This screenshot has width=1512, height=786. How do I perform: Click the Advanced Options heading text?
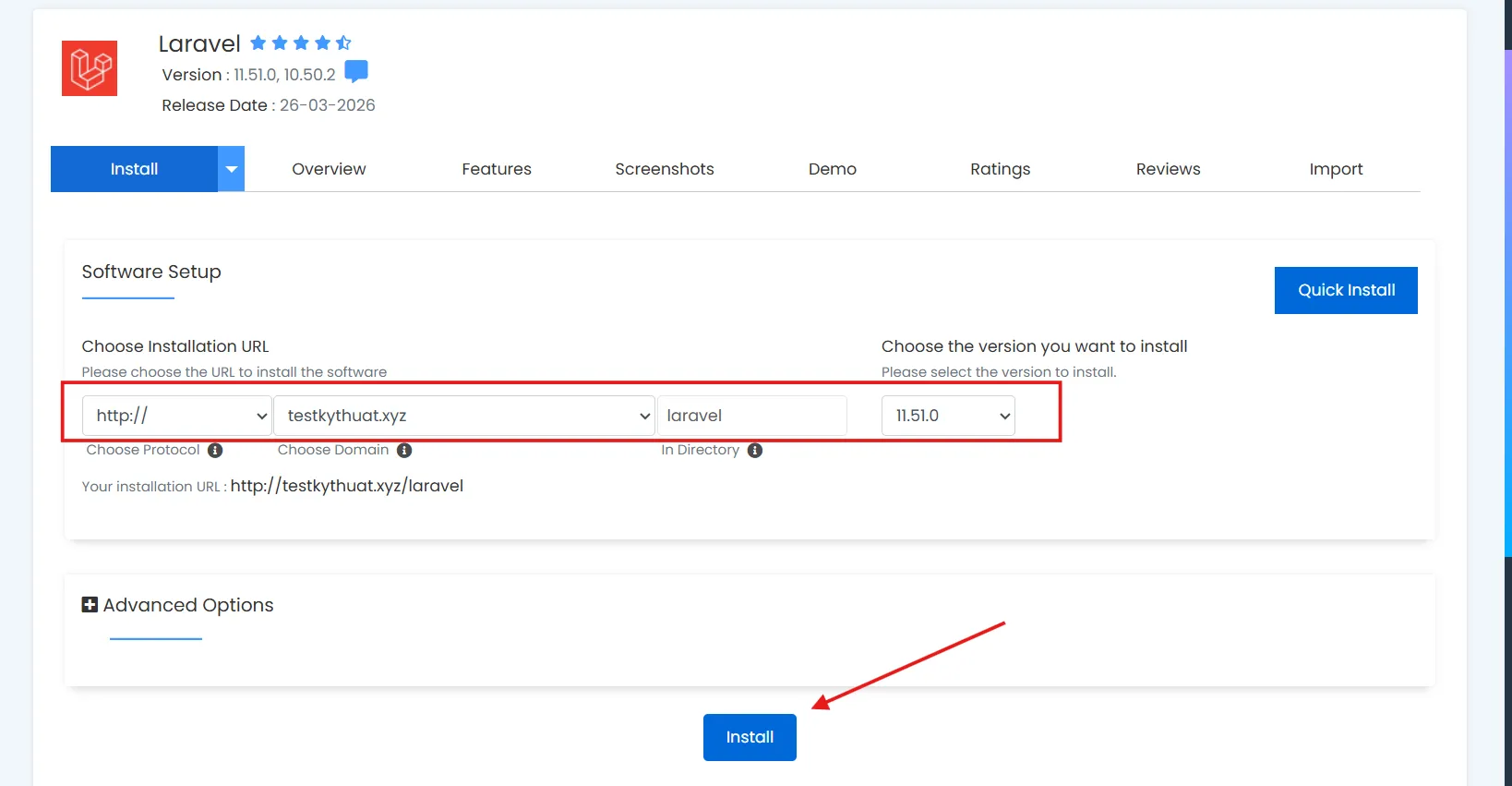pos(188,605)
